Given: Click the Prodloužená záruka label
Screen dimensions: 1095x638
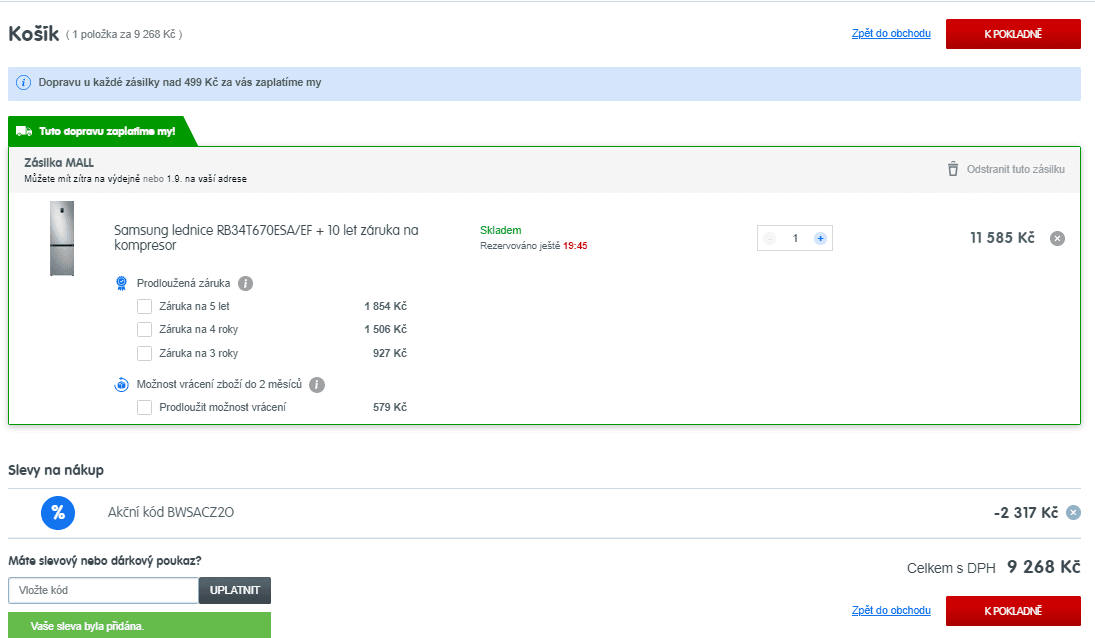Looking at the screenshot, I should pyautogui.click(x=184, y=283).
